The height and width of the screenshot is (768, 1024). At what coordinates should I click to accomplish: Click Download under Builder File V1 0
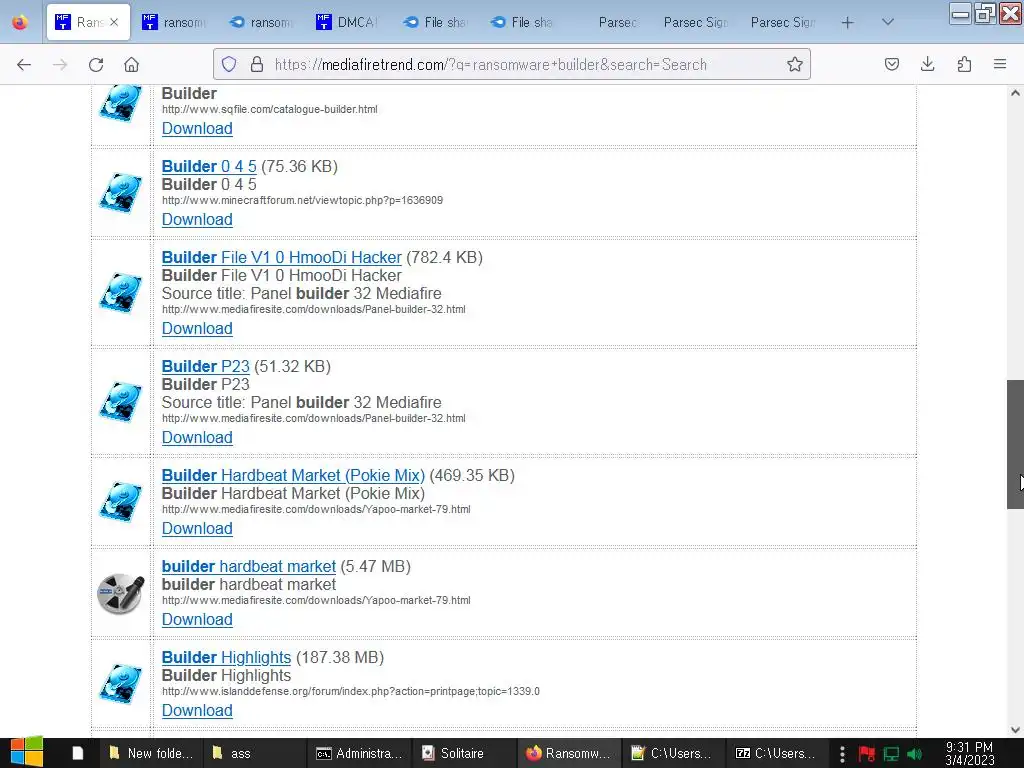coord(197,328)
